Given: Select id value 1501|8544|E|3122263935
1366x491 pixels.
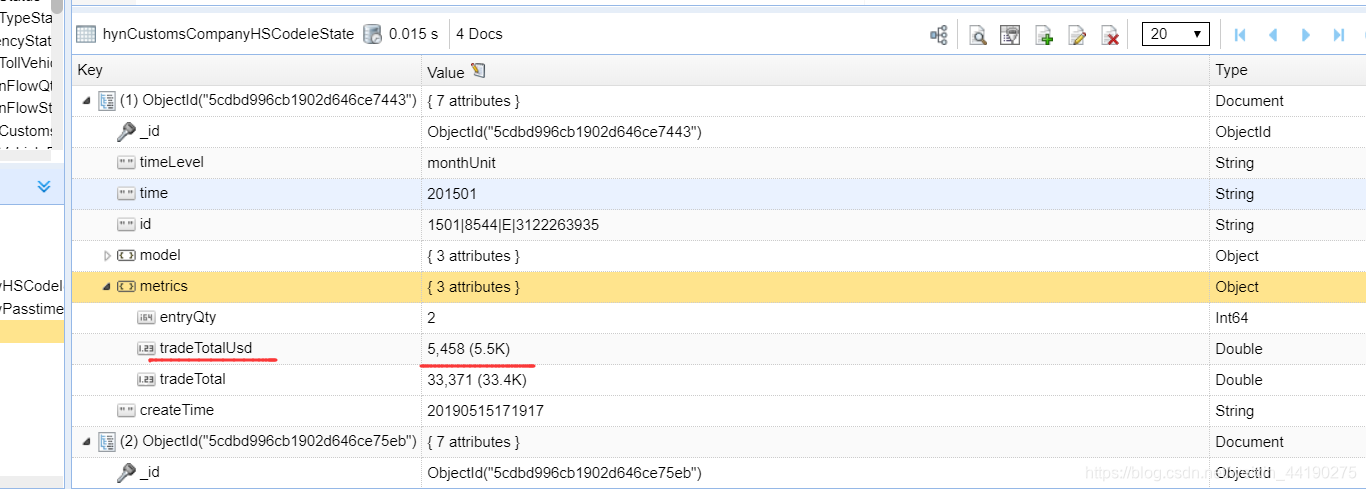Looking at the screenshot, I should (x=513, y=225).
